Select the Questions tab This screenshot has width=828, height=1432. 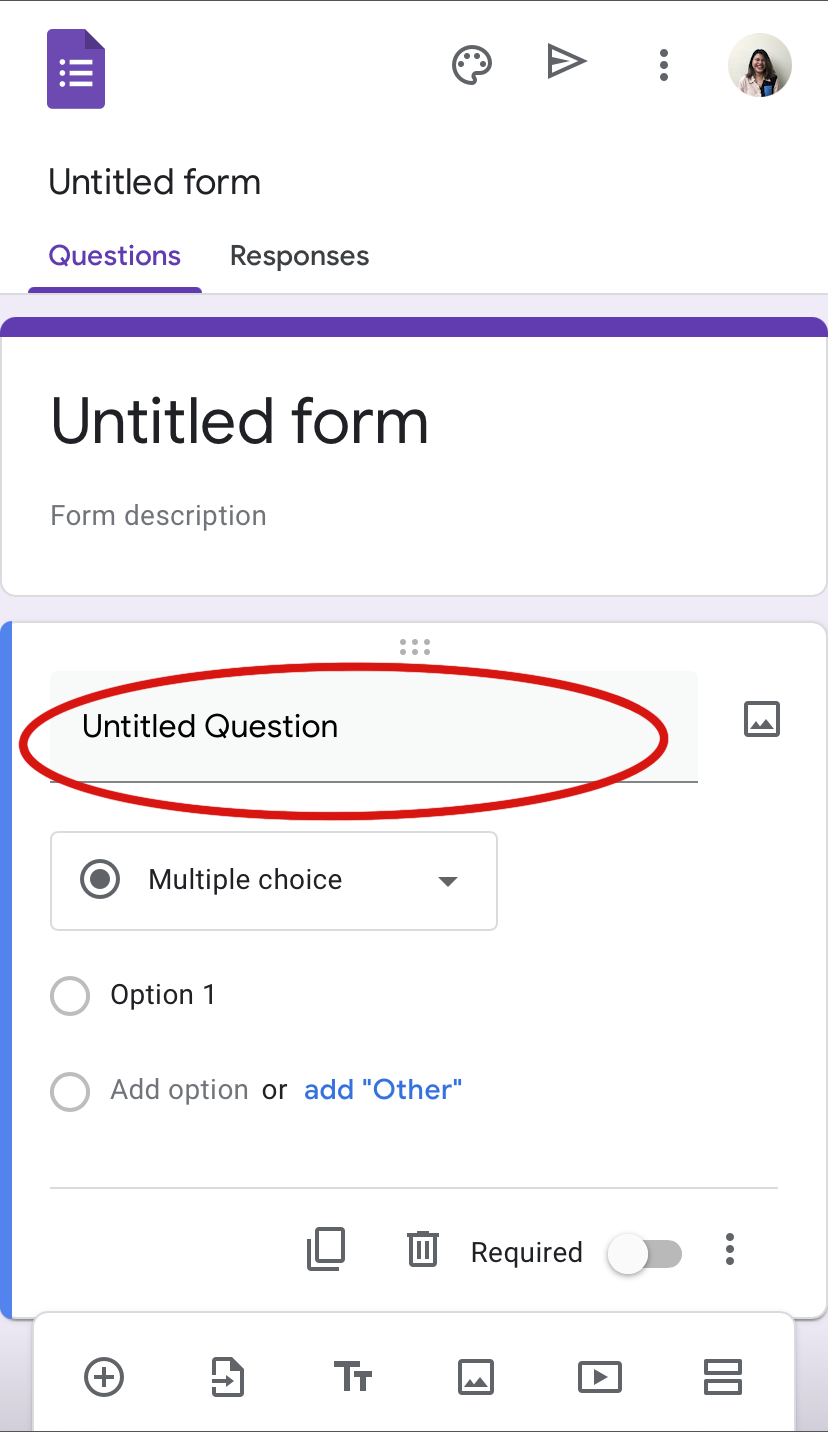115,256
